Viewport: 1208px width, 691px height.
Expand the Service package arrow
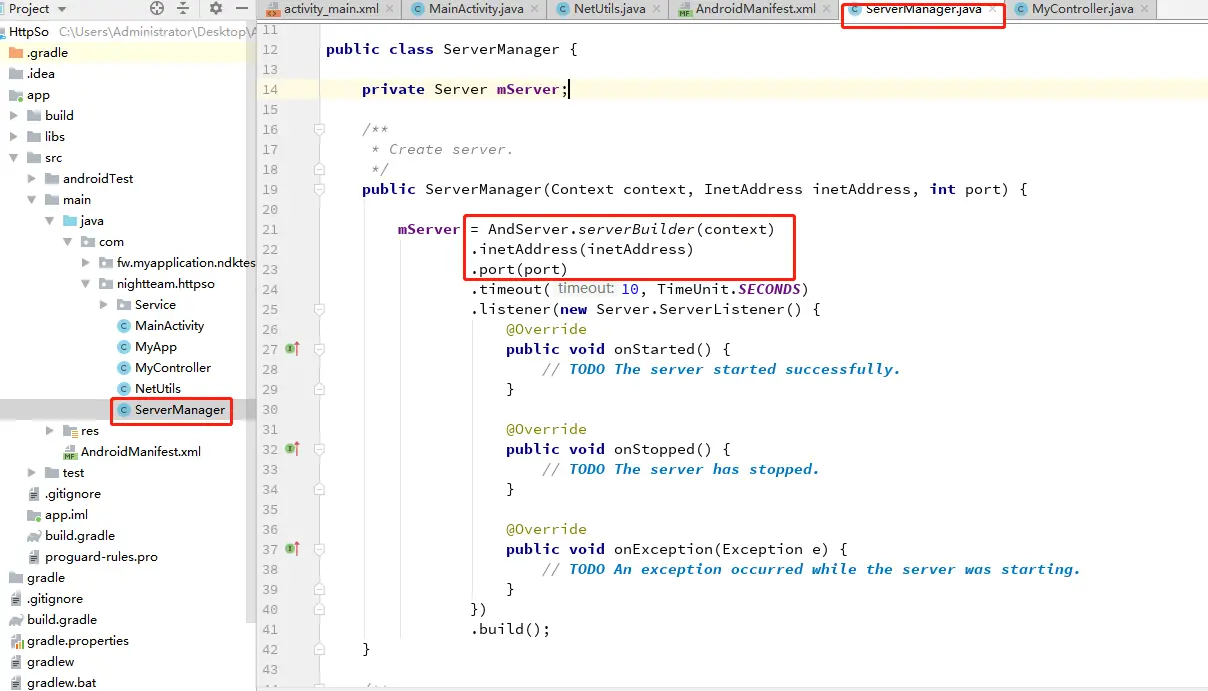[x=104, y=305]
